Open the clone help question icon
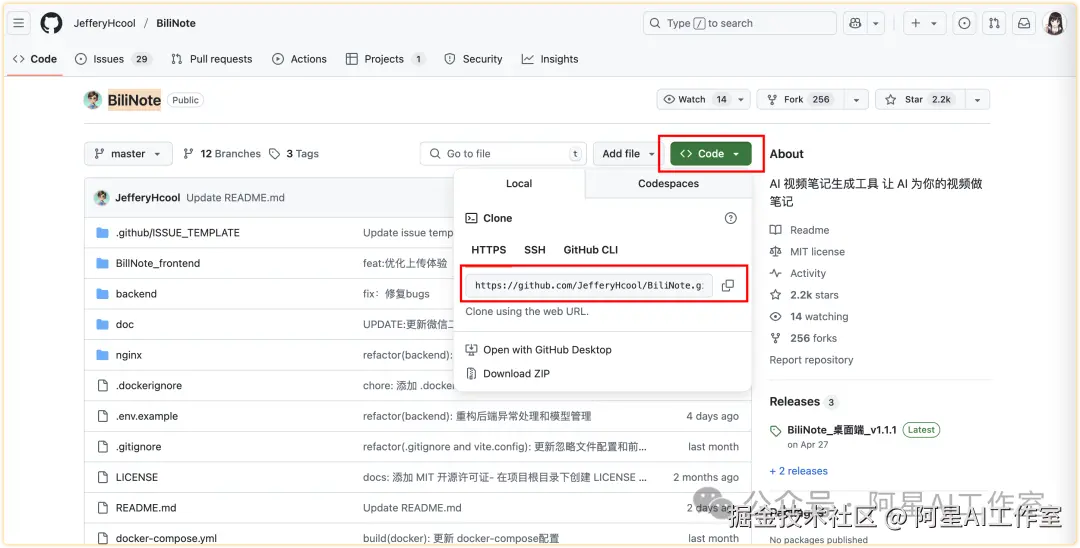The width and height of the screenshot is (1080, 548). pyautogui.click(x=731, y=218)
